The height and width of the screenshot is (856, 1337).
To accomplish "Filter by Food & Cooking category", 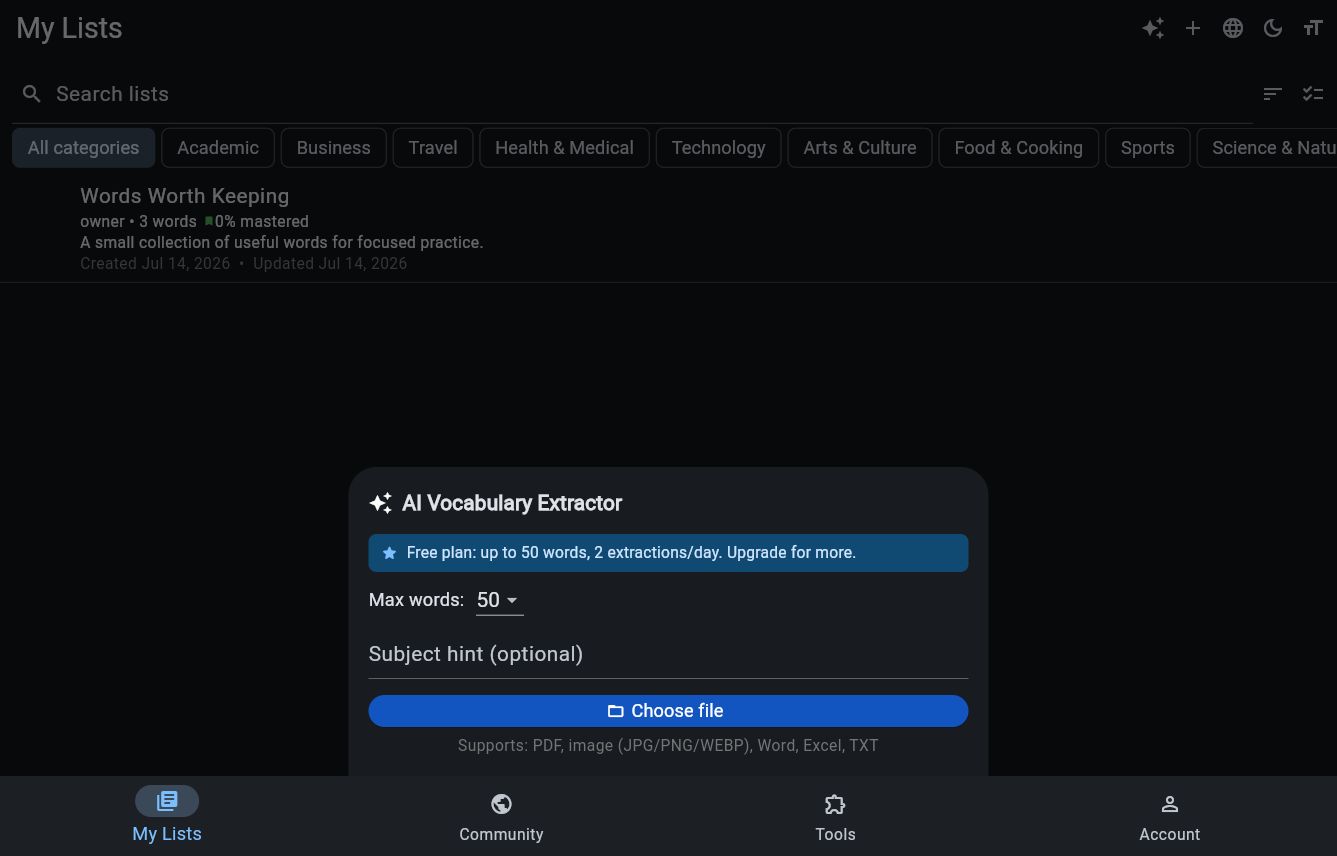I will (x=1018, y=148).
